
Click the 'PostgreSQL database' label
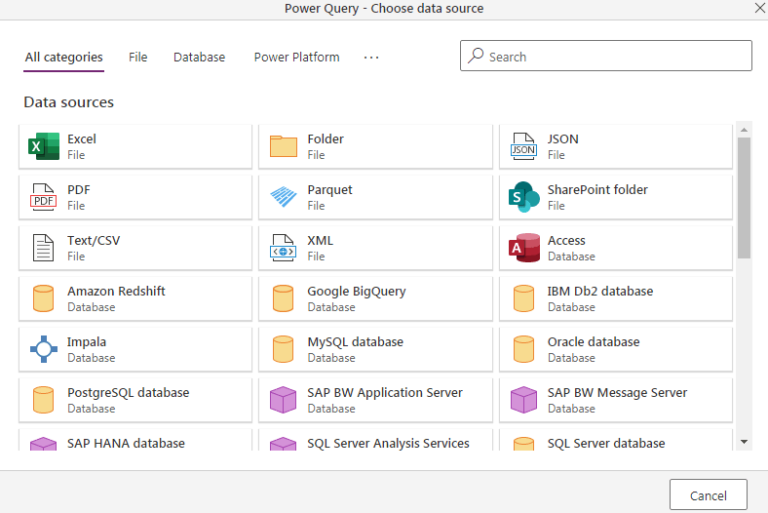pos(128,392)
